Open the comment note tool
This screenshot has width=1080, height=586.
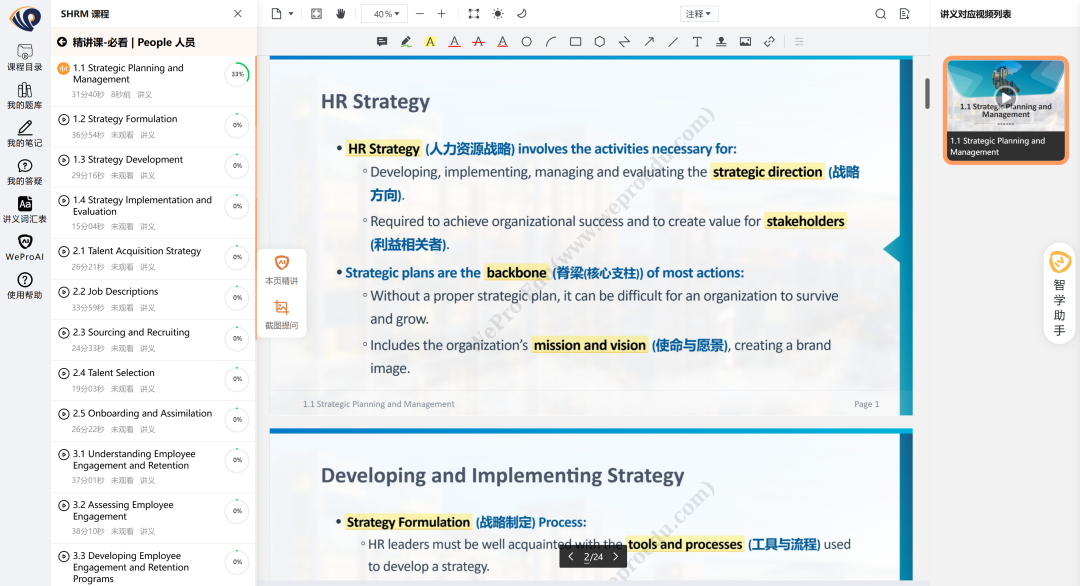(x=382, y=42)
